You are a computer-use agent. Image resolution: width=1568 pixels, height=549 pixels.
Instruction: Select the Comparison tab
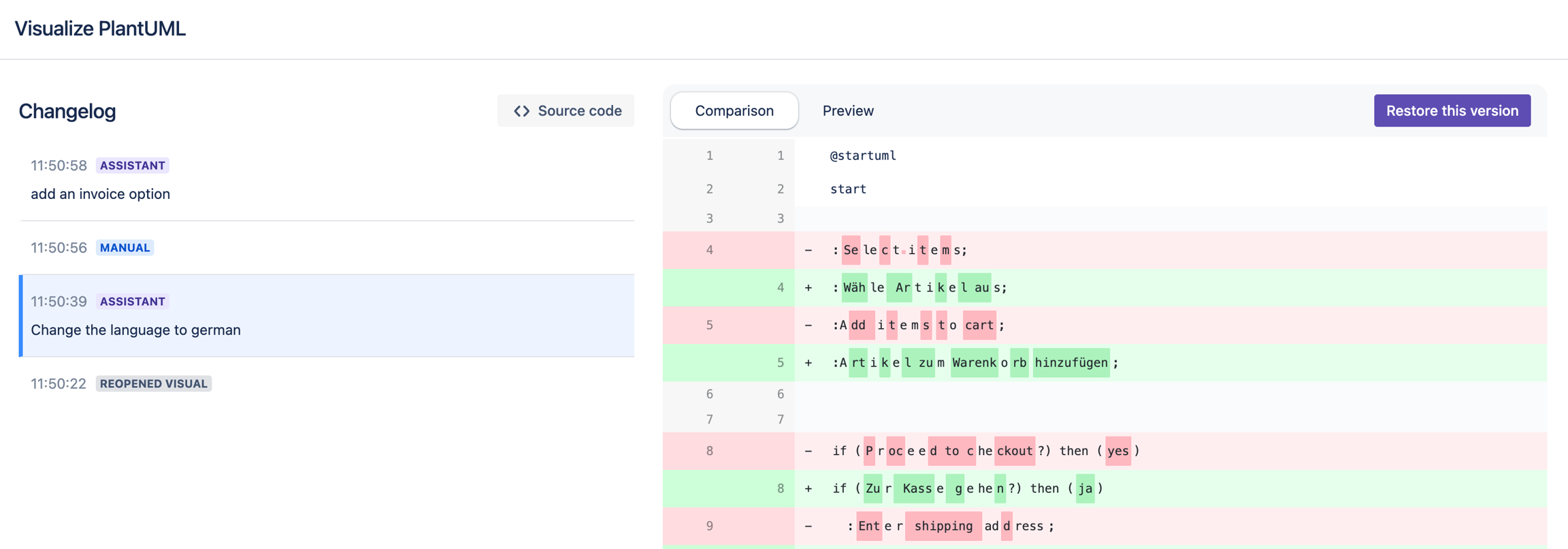click(734, 110)
